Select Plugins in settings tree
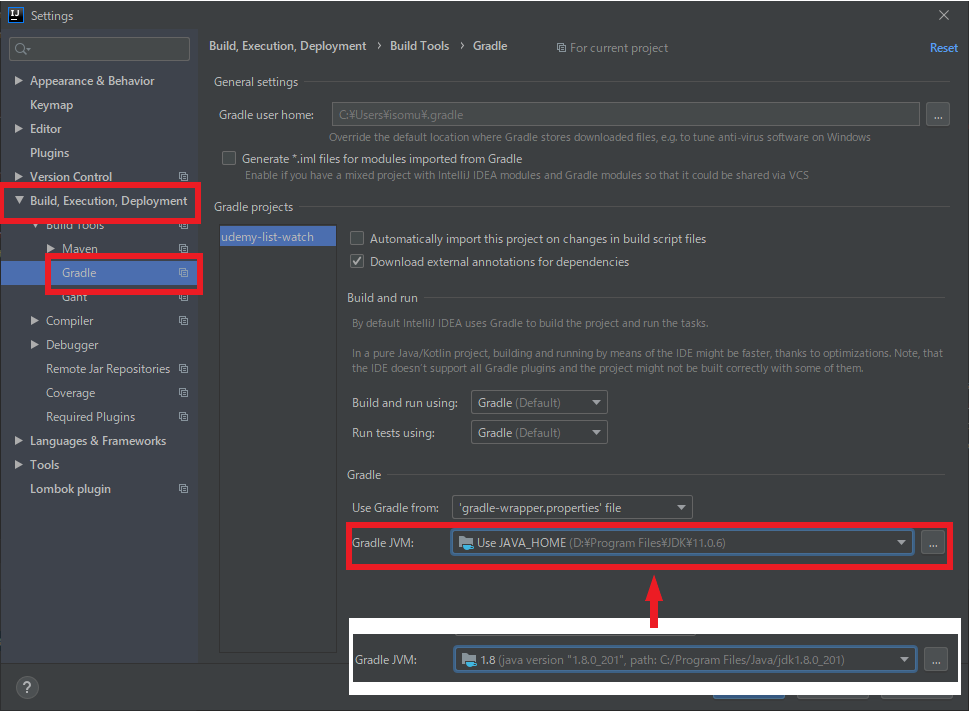 click(x=49, y=153)
